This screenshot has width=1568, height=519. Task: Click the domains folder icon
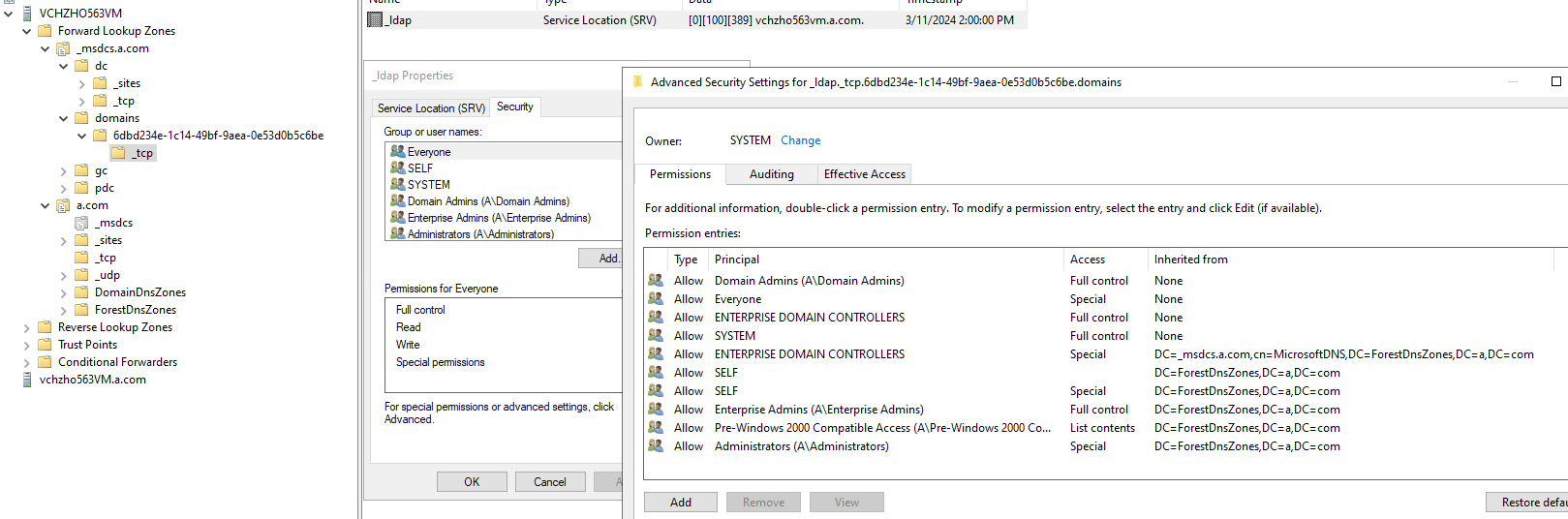tap(81, 118)
